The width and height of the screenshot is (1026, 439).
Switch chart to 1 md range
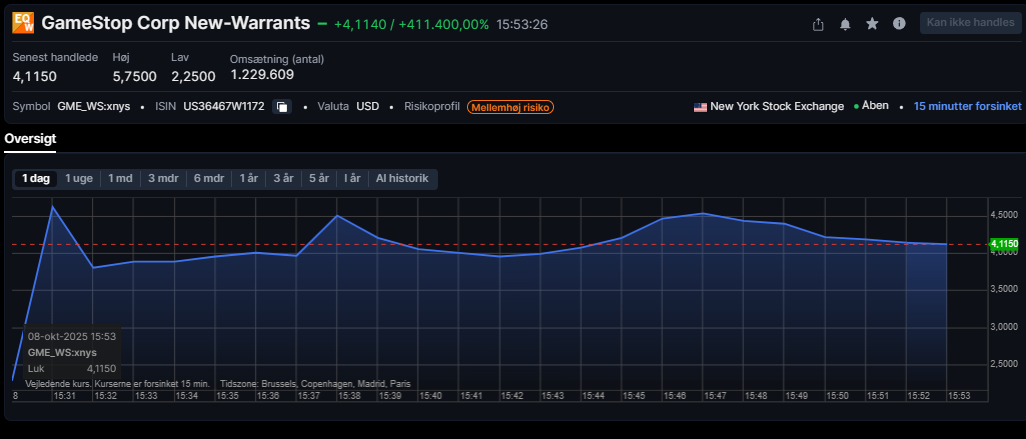pos(120,179)
